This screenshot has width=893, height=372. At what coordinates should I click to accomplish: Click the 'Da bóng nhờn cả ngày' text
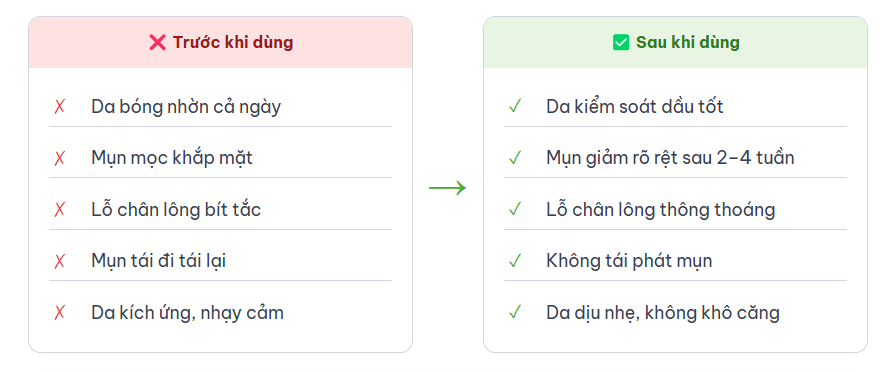tap(186, 107)
